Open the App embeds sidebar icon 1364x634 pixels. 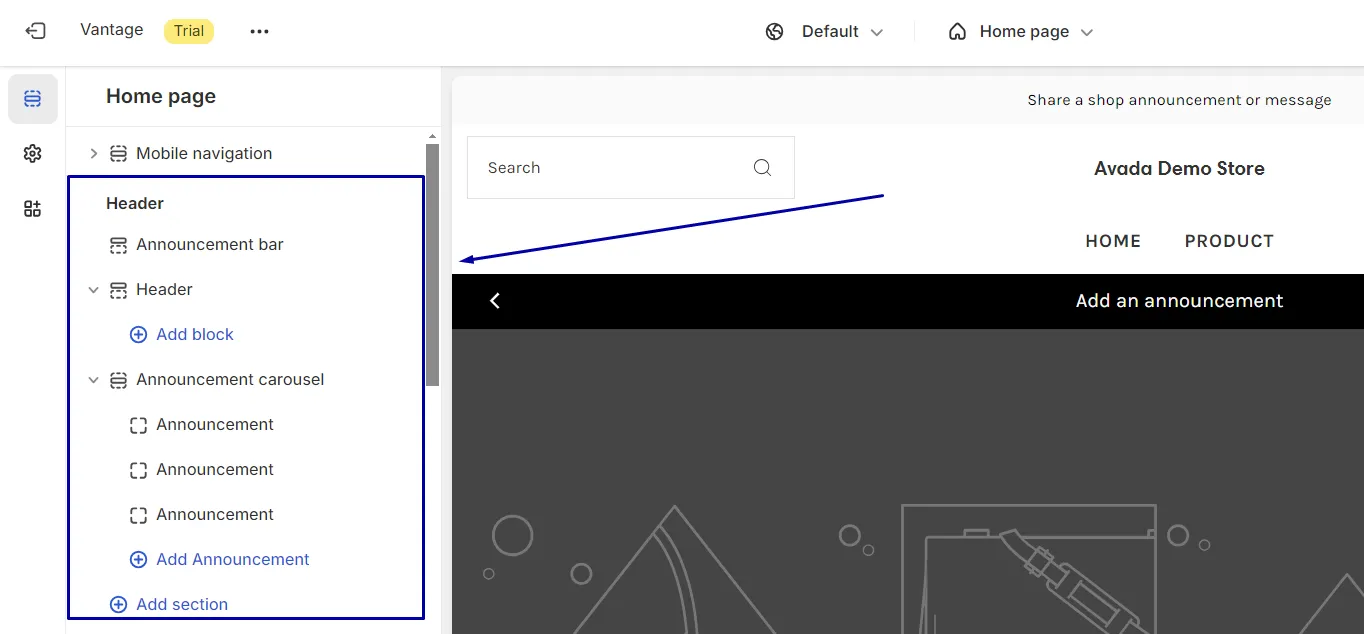tap(33, 208)
